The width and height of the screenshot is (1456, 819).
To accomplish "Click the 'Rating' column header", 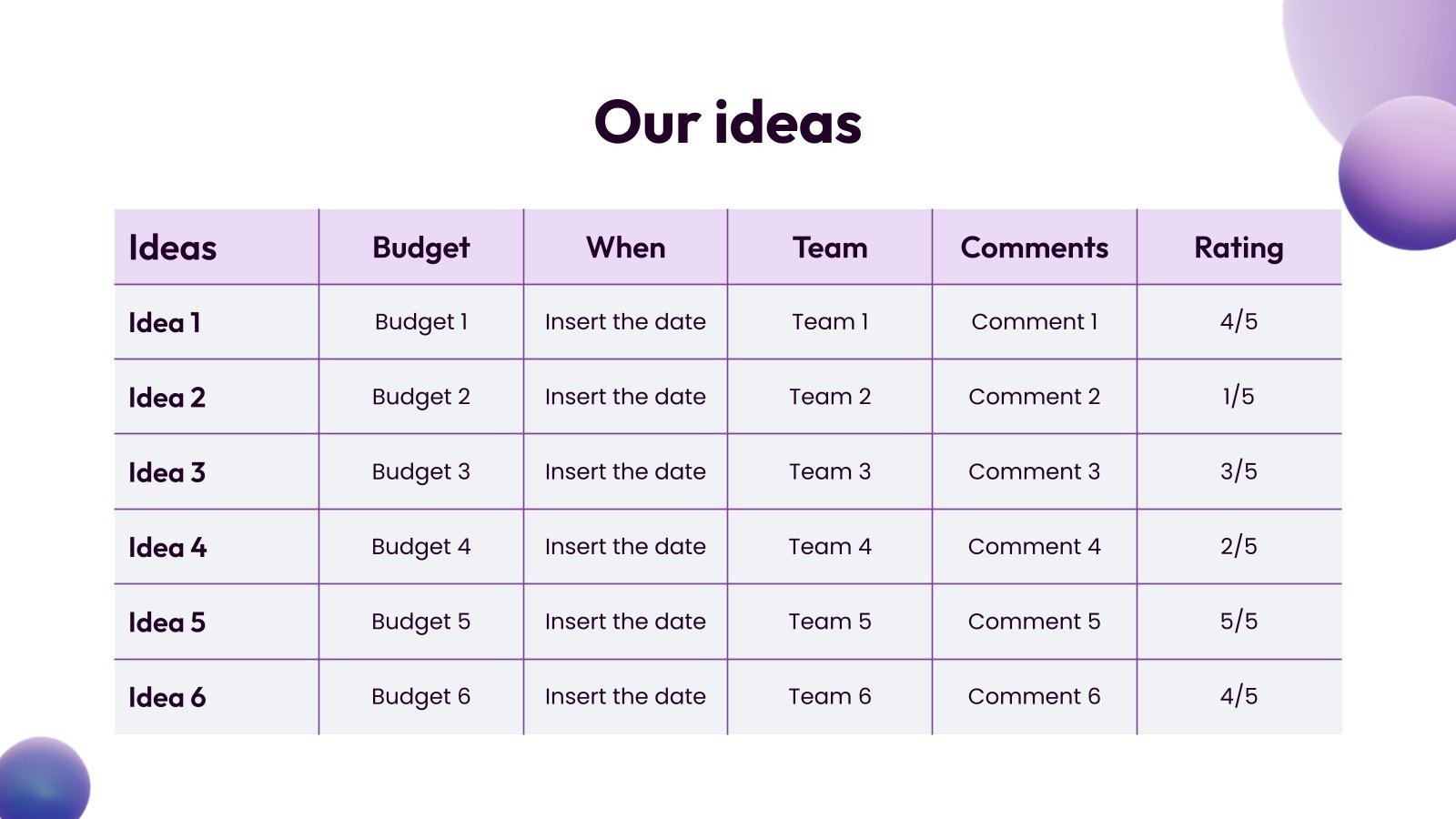I will (1239, 248).
